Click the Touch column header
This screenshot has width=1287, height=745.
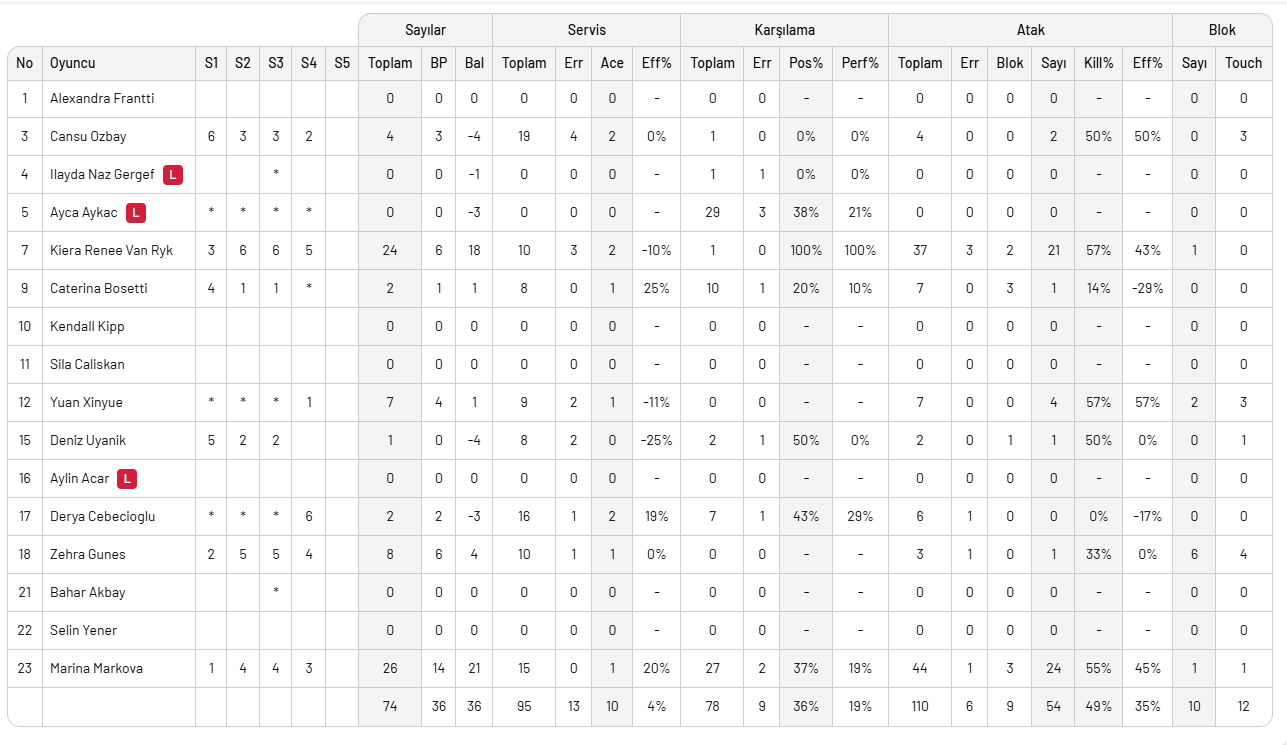pos(1243,63)
